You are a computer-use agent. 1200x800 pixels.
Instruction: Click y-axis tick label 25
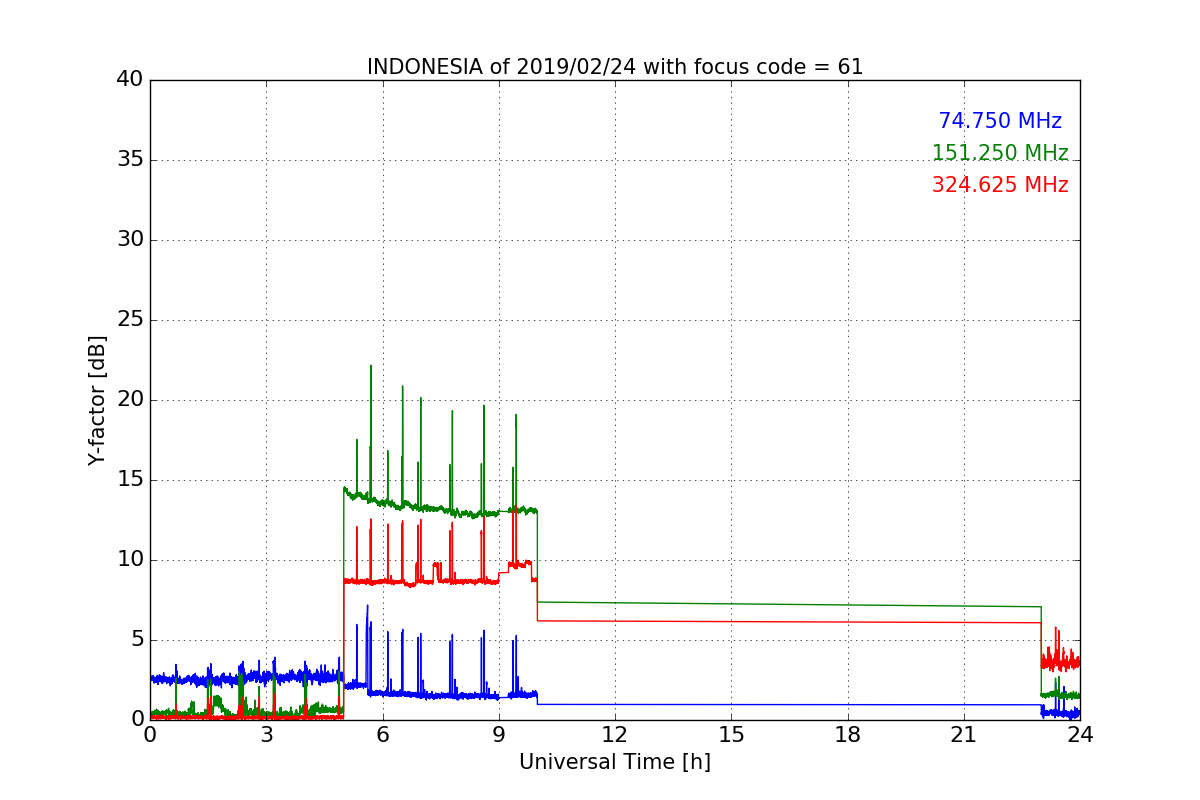point(130,320)
